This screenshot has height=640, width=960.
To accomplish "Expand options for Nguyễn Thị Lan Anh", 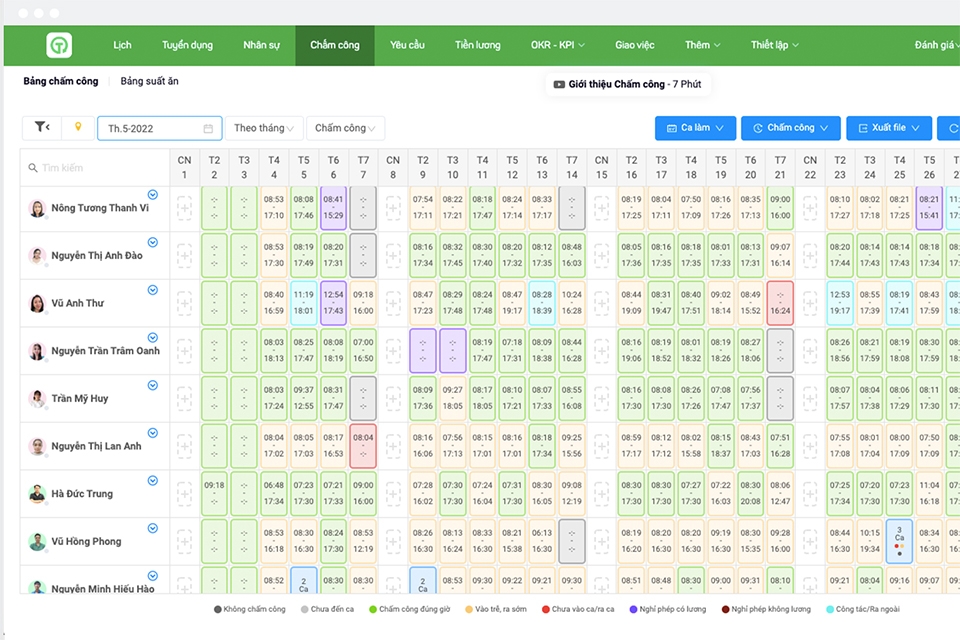I will point(153,433).
